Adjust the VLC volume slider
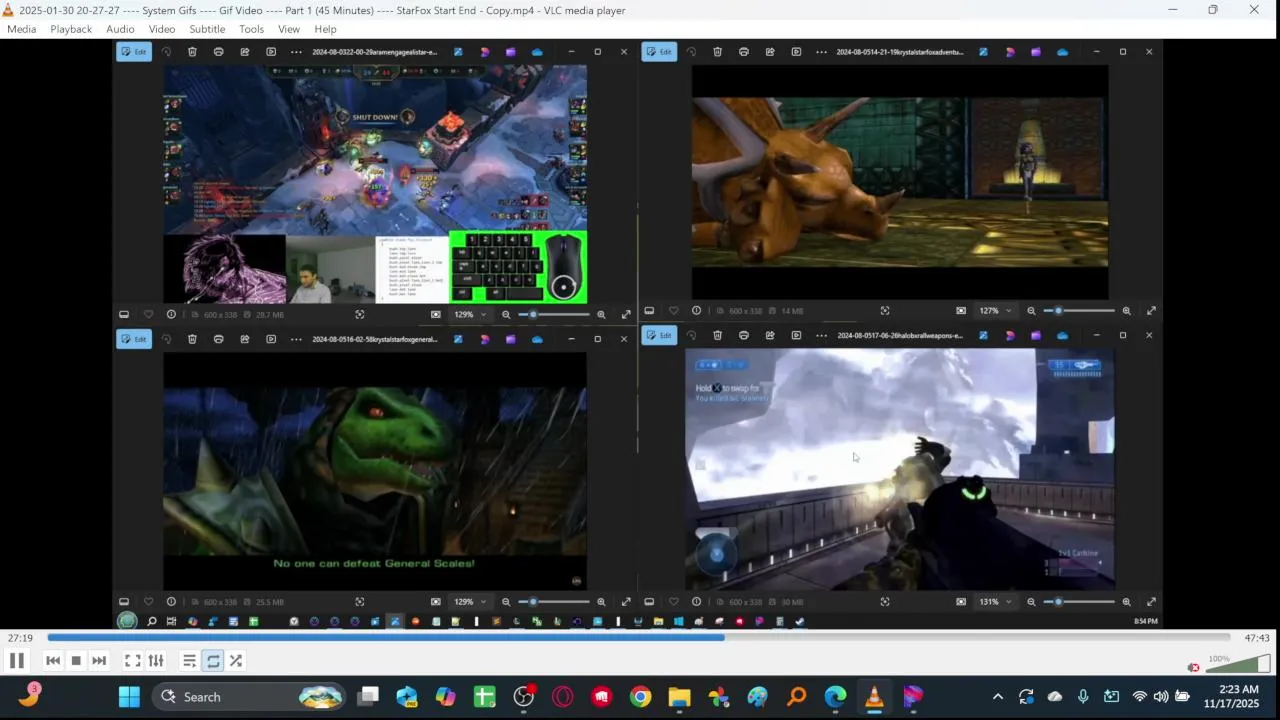The height and width of the screenshot is (720, 1280). (1239, 663)
